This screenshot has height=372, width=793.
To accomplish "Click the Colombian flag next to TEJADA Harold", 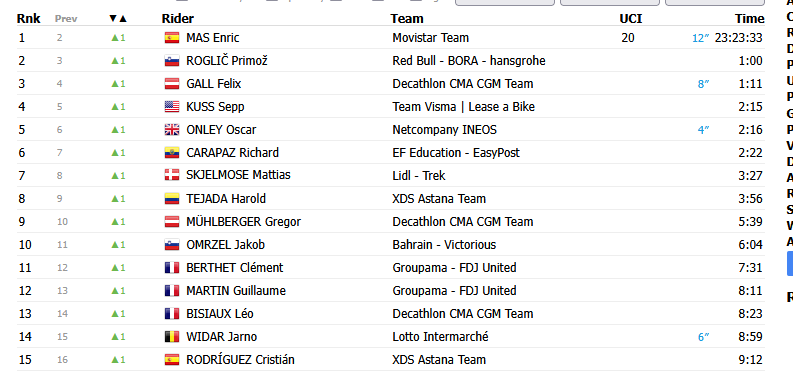I will 172,199.
